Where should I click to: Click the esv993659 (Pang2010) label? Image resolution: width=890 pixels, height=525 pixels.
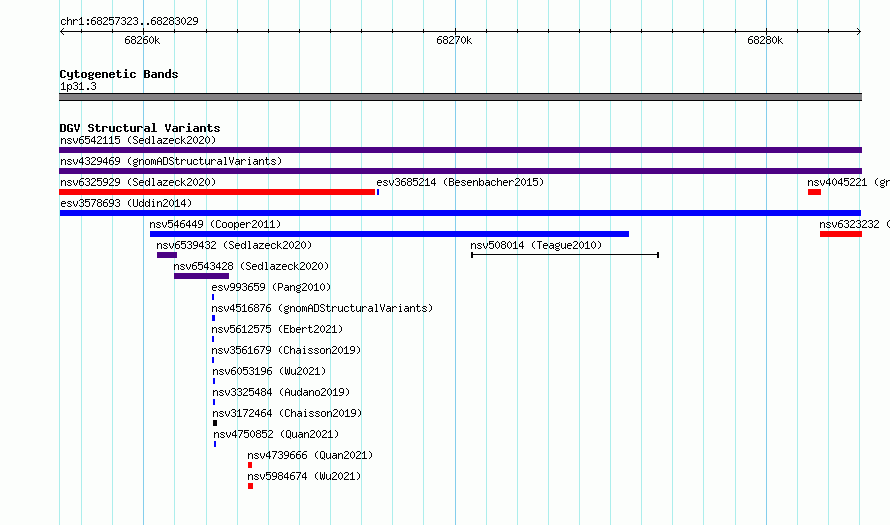point(271,287)
